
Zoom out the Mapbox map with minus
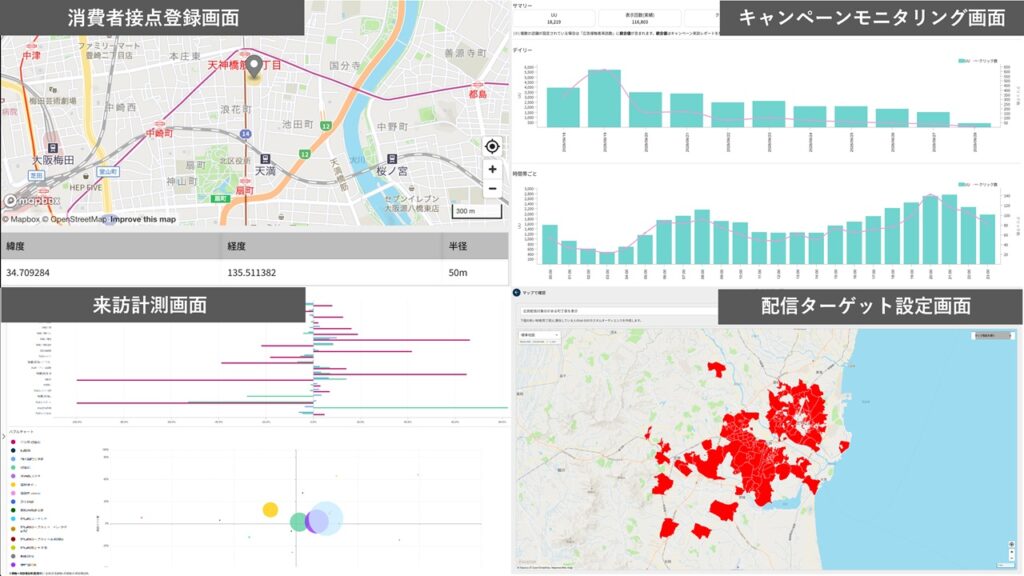(x=492, y=189)
